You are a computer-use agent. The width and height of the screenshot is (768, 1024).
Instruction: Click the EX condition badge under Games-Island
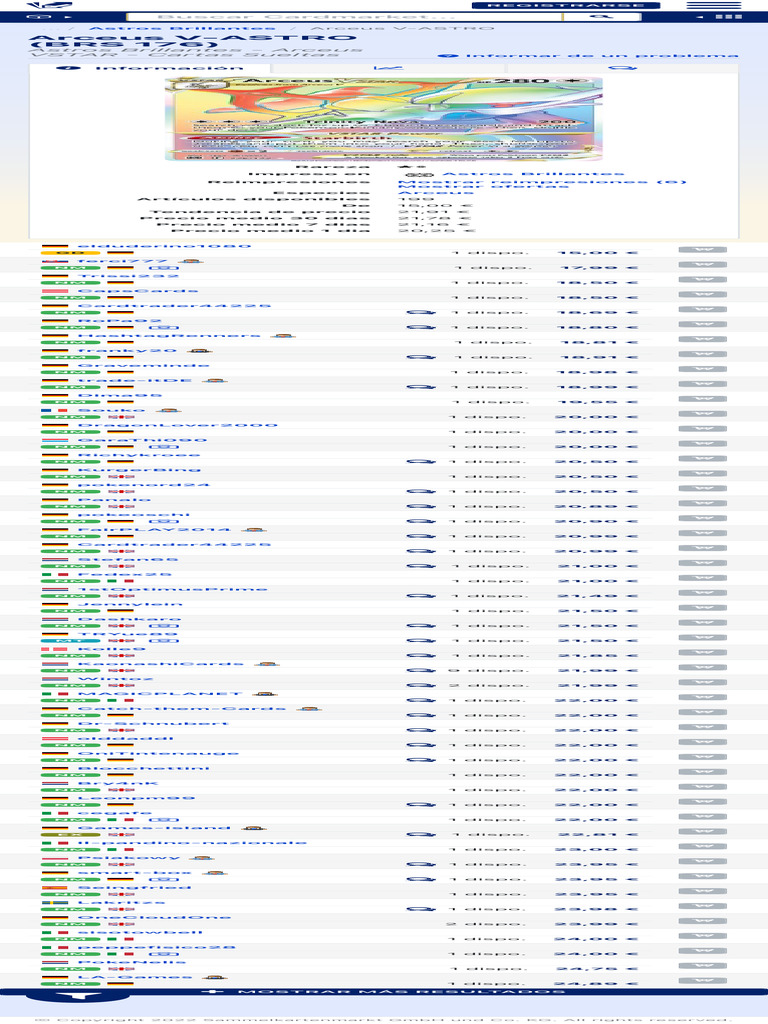[71, 834]
